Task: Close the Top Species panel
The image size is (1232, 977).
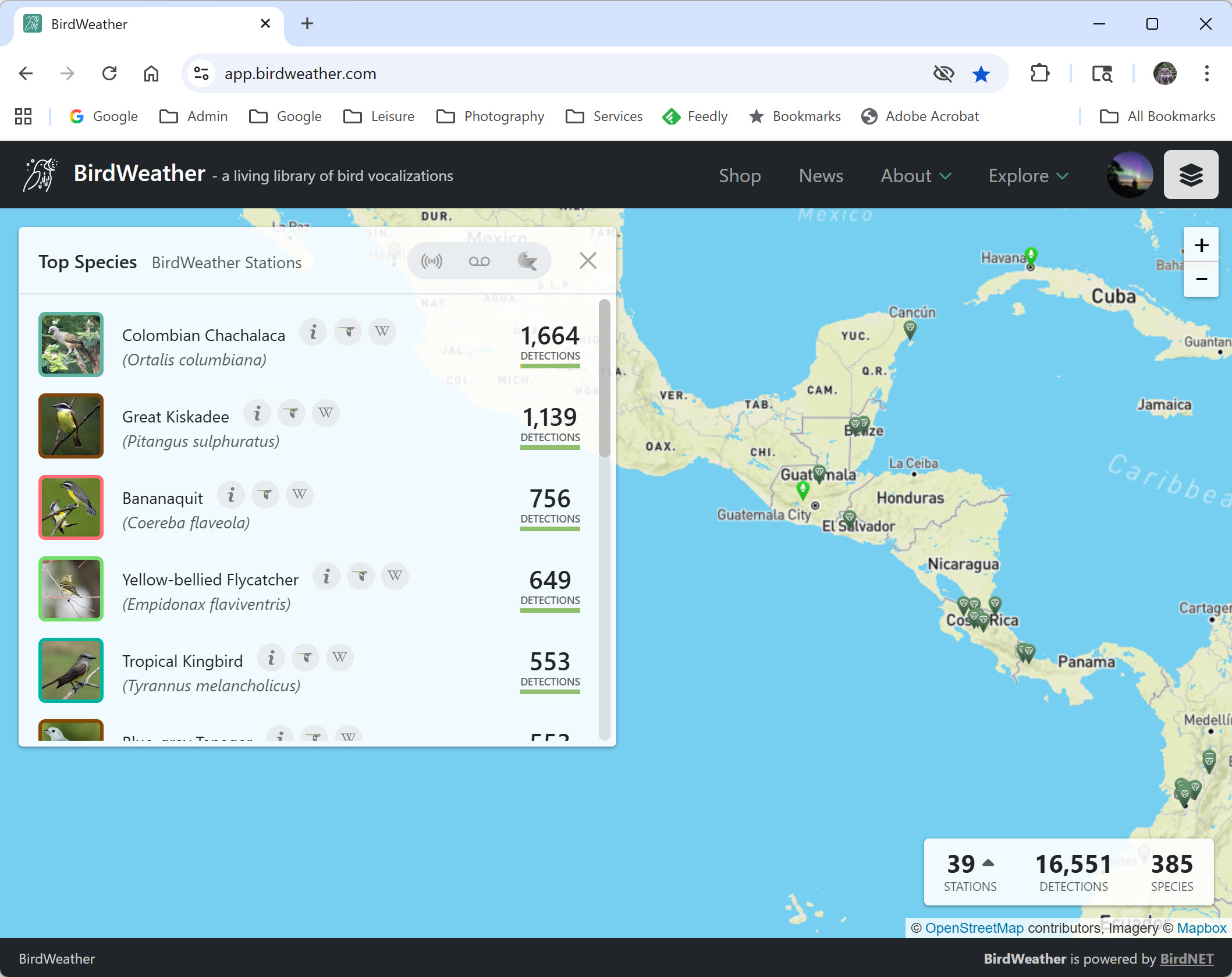Action: (588, 261)
